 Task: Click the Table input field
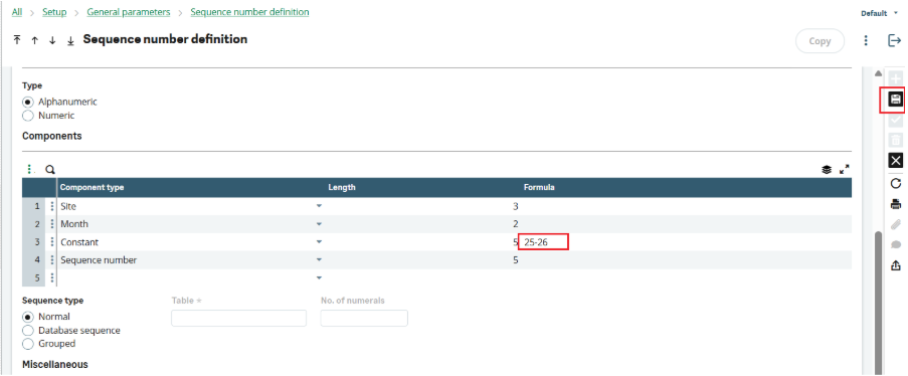pos(239,318)
